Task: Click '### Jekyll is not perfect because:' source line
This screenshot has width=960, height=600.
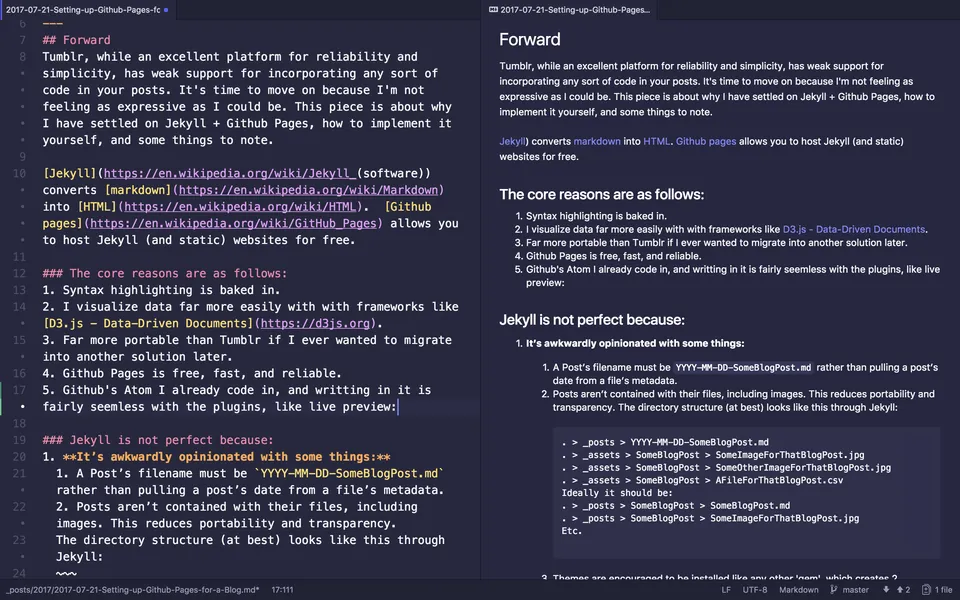Action: 158,440
